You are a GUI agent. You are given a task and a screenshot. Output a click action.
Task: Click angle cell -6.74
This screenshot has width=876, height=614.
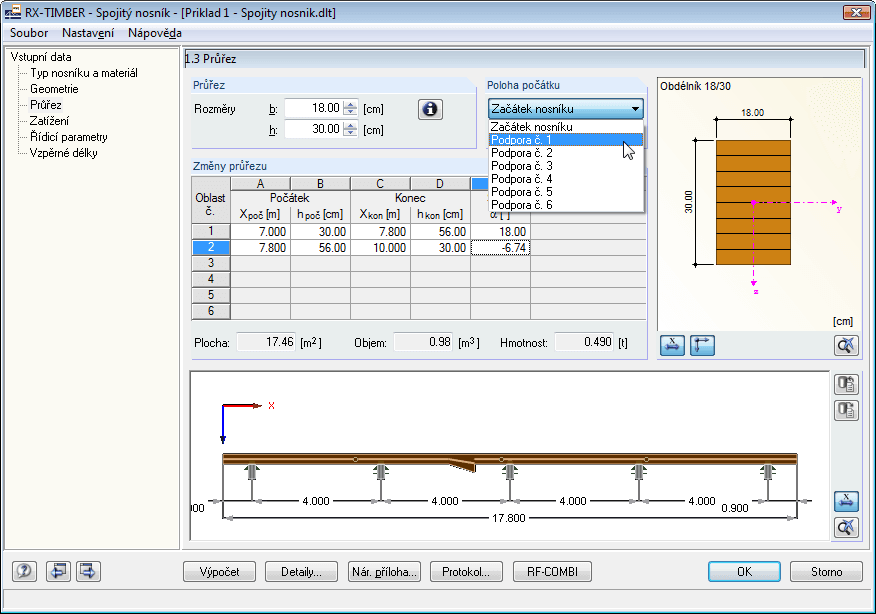(x=500, y=247)
